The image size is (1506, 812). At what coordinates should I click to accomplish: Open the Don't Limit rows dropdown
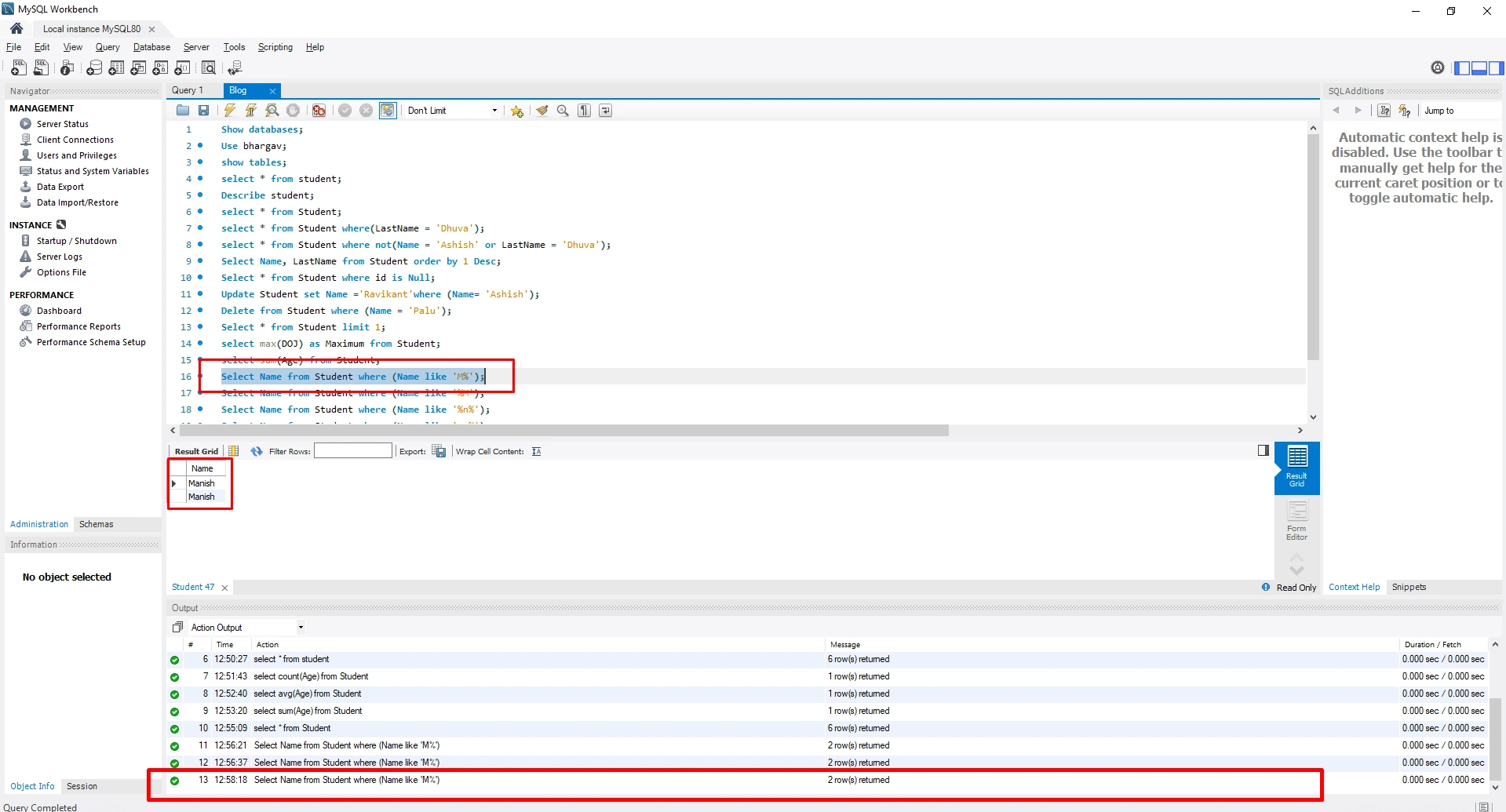click(x=453, y=111)
